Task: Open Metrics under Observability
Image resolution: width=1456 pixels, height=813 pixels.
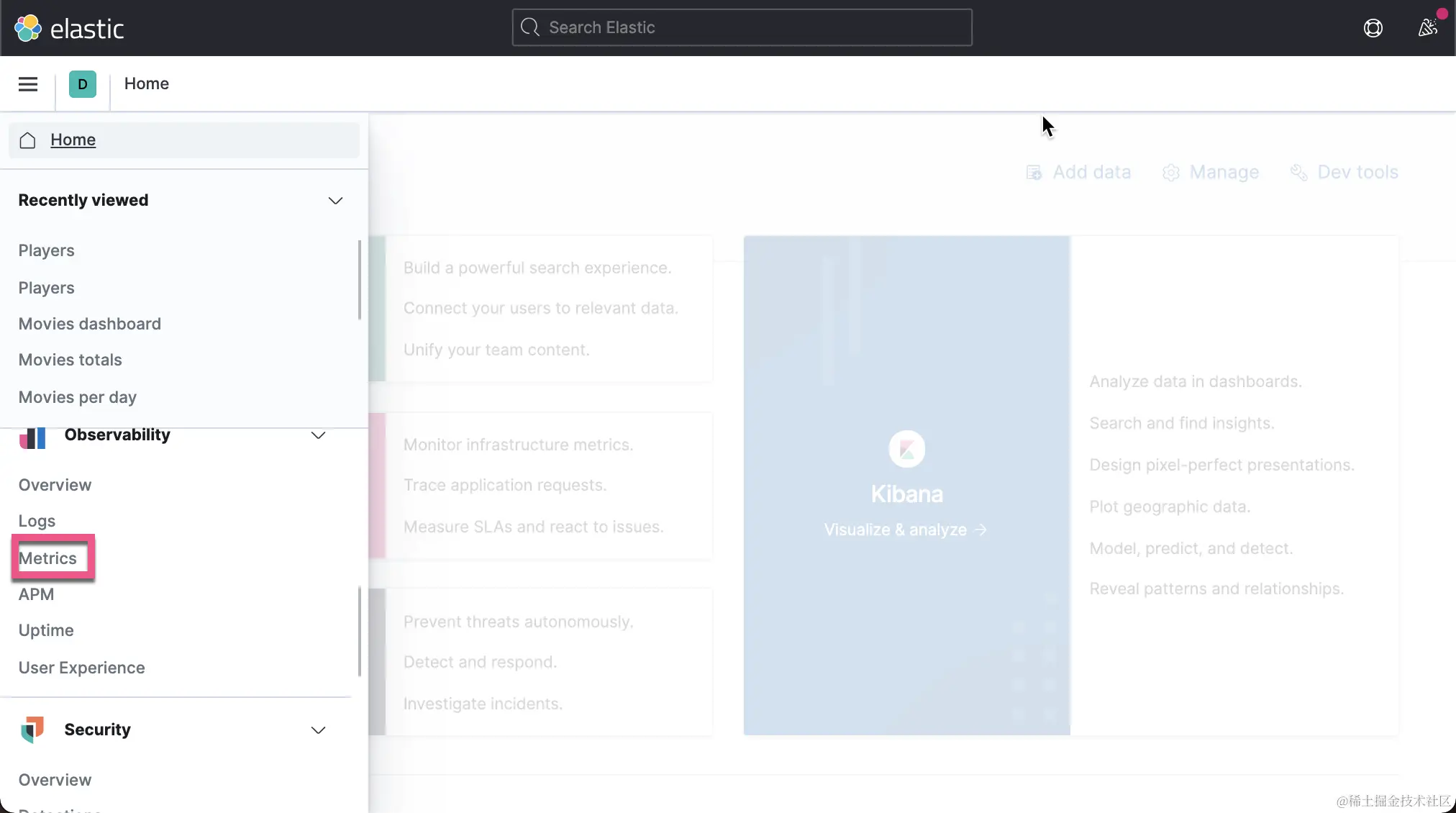Action: [47, 558]
